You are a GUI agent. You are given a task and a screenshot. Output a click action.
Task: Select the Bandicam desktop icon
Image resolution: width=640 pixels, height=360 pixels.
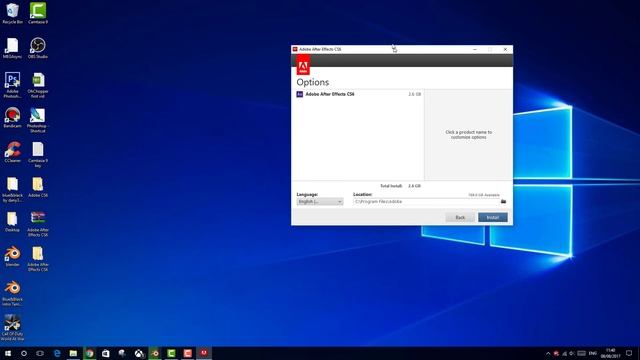point(12,118)
